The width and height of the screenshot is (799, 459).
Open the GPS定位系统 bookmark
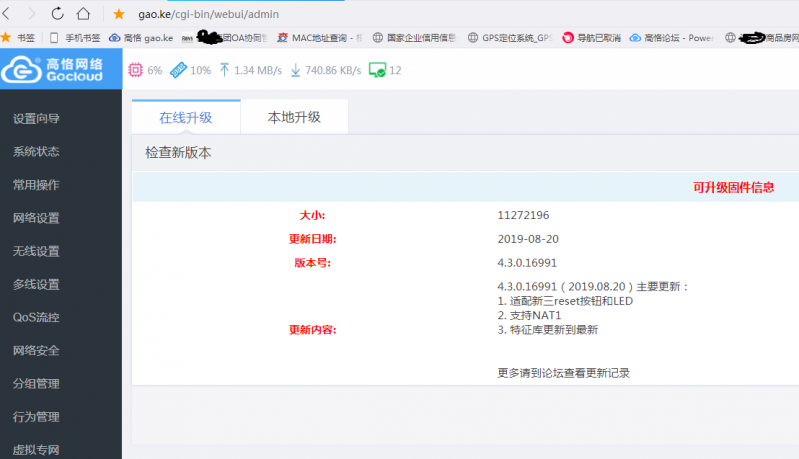pos(510,38)
